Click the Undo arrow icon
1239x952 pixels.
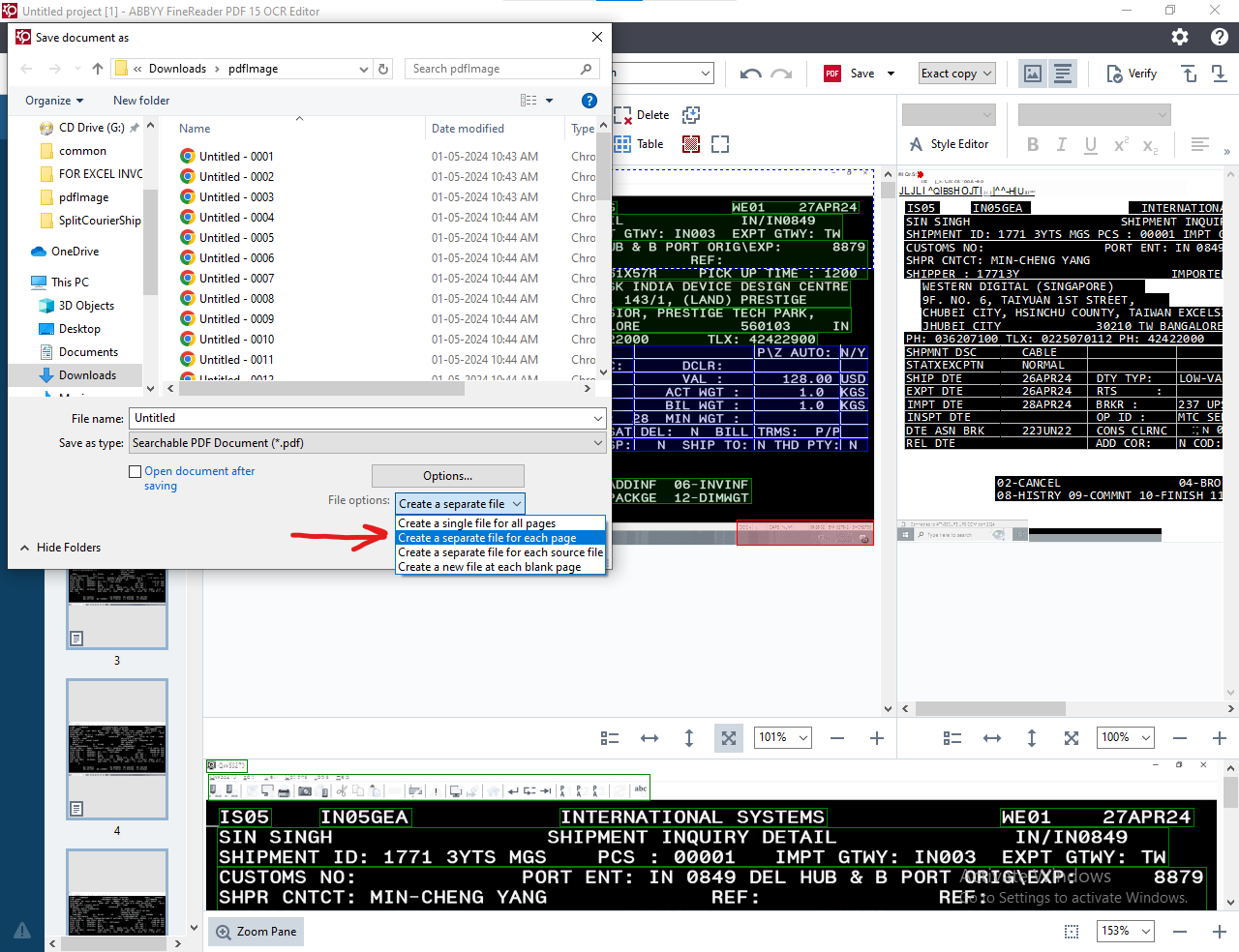point(750,74)
